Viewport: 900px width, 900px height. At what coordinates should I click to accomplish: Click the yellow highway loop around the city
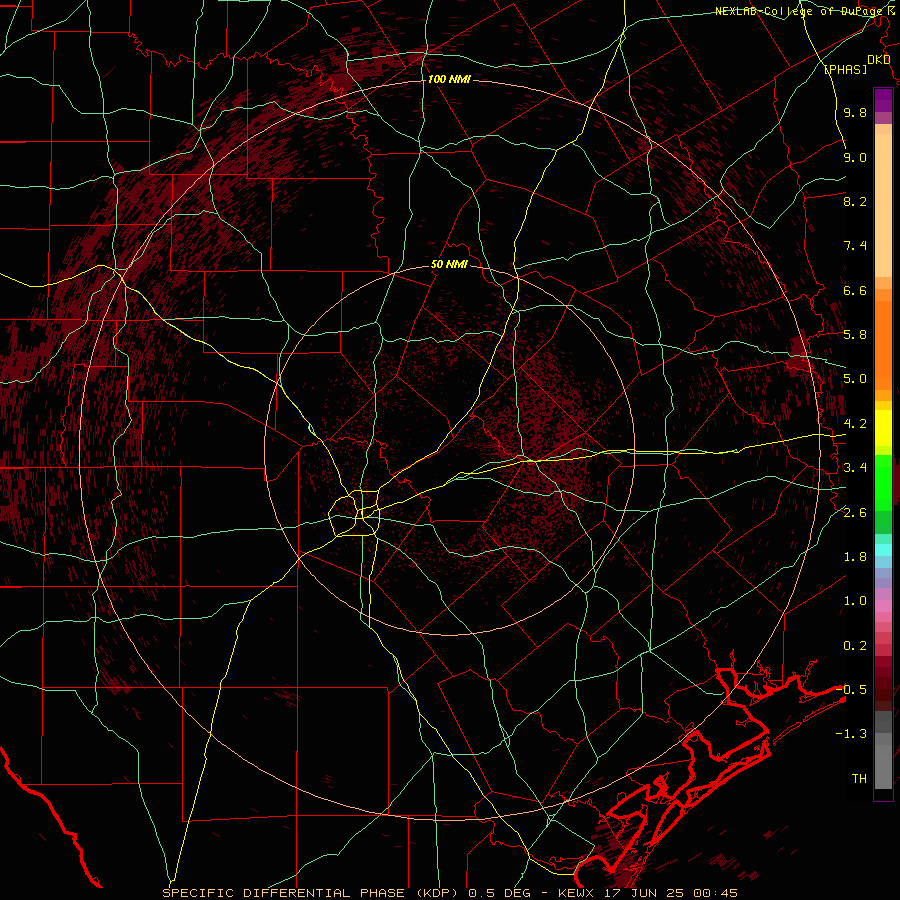[x=355, y=513]
